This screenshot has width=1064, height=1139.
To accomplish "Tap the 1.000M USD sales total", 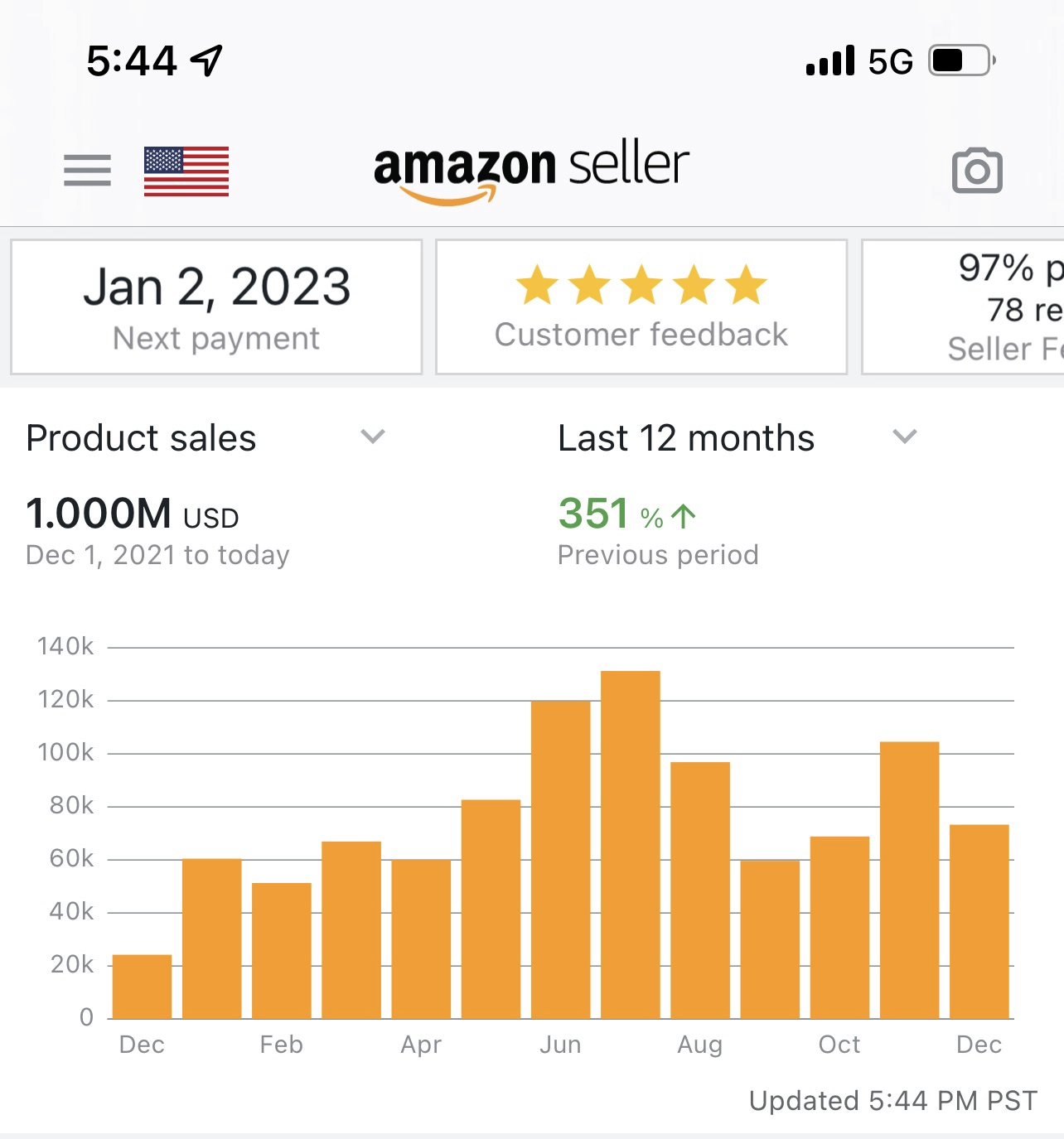I will pyautogui.click(x=133, y=514).
